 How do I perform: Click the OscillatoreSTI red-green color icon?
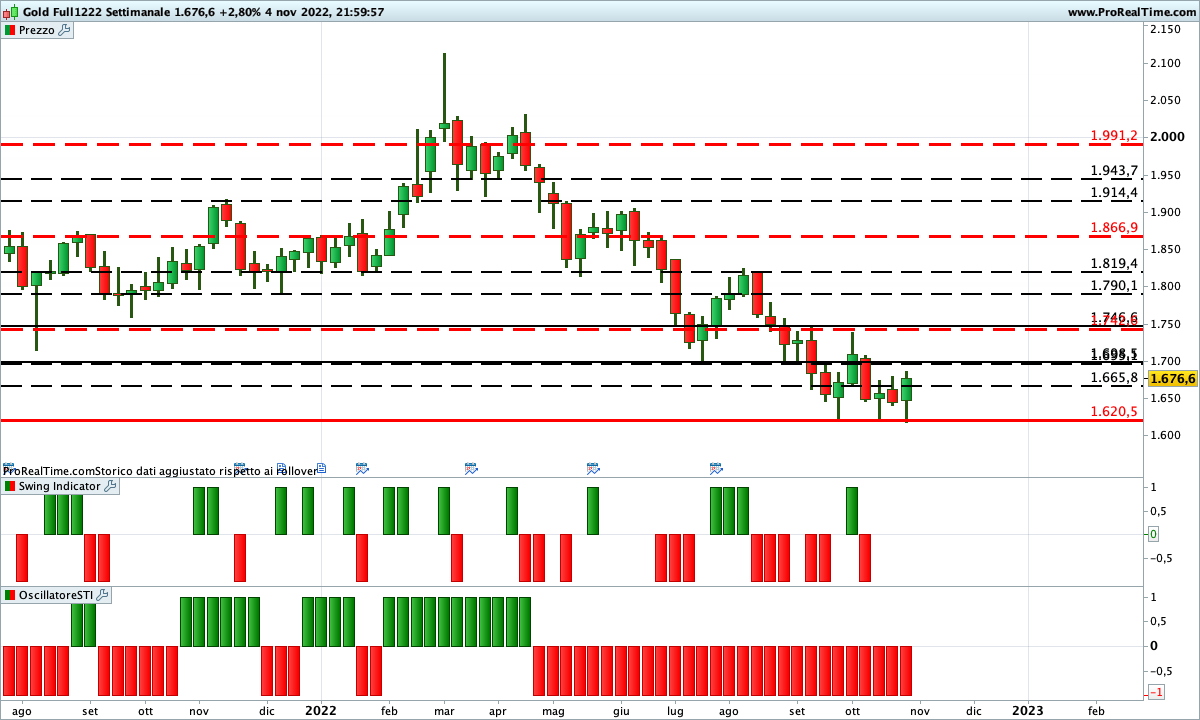[10, 595]
